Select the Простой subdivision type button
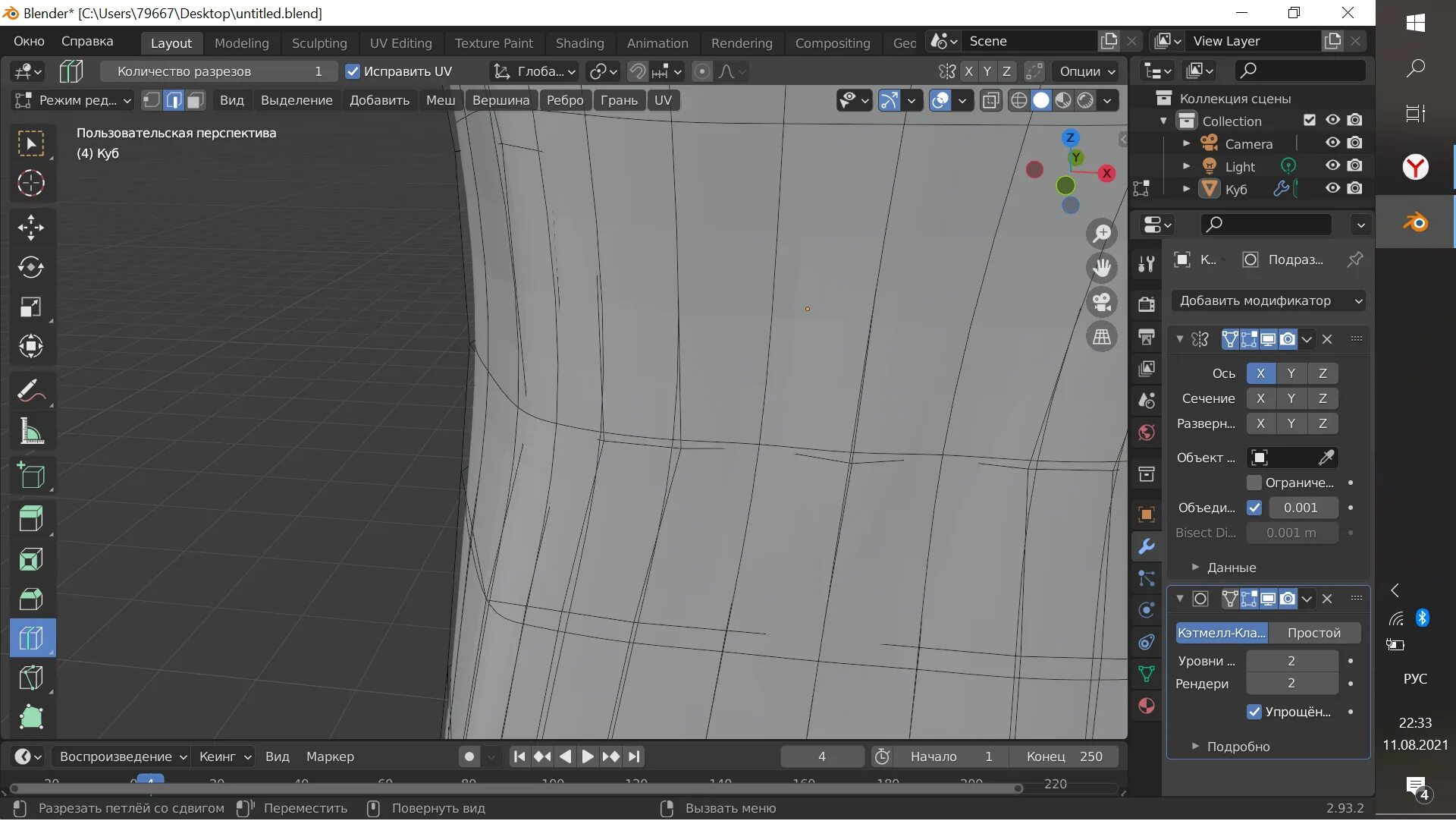Image resolution: width=1456 pixels, height=821 pixels. click(x=1313, y=633)
